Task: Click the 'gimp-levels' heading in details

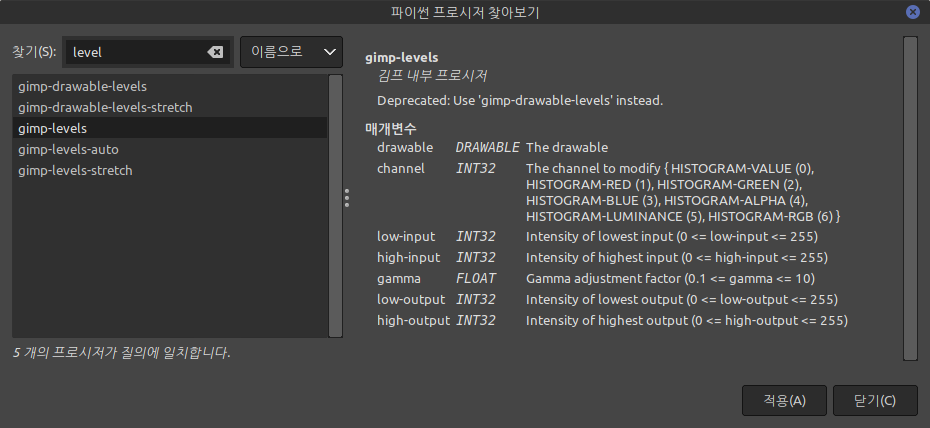Action: pyautogui.click(x=402, y=58)
